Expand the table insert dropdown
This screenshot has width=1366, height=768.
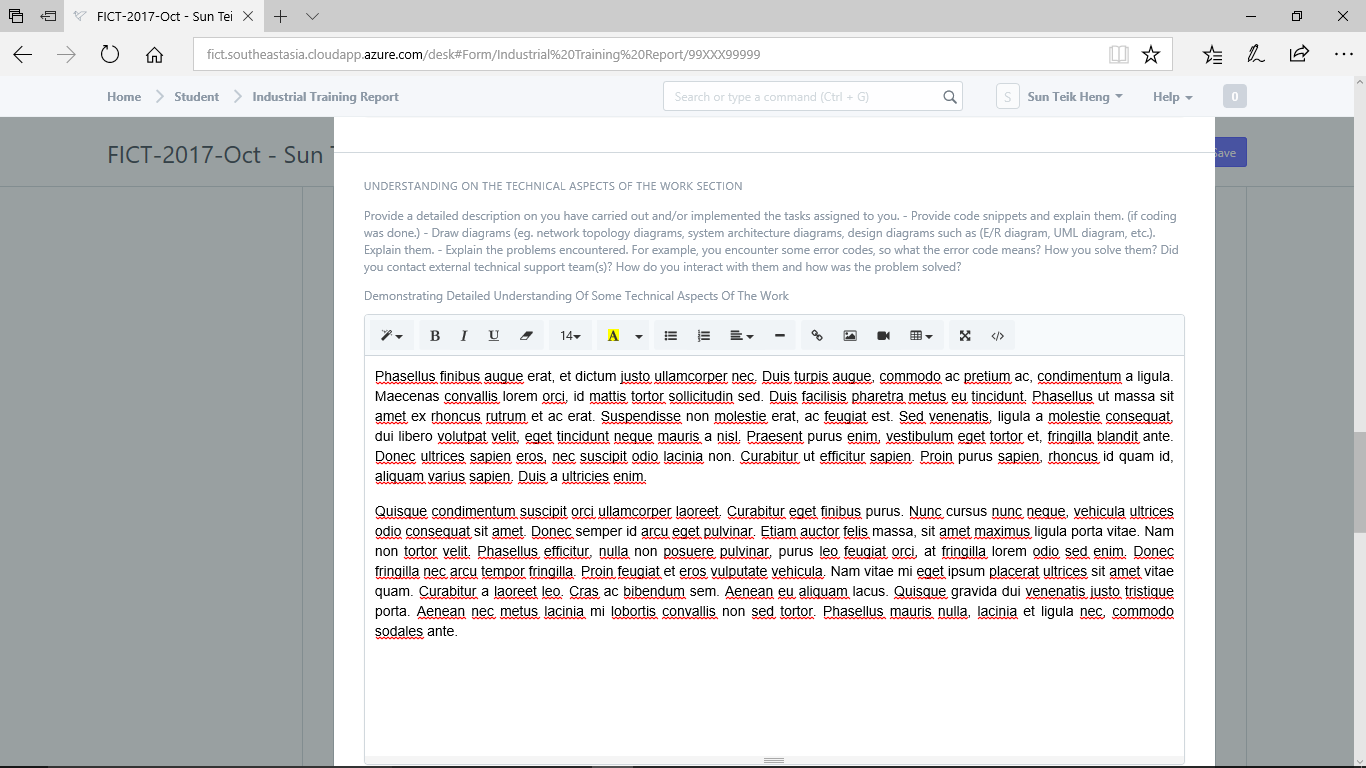[921, 336]
